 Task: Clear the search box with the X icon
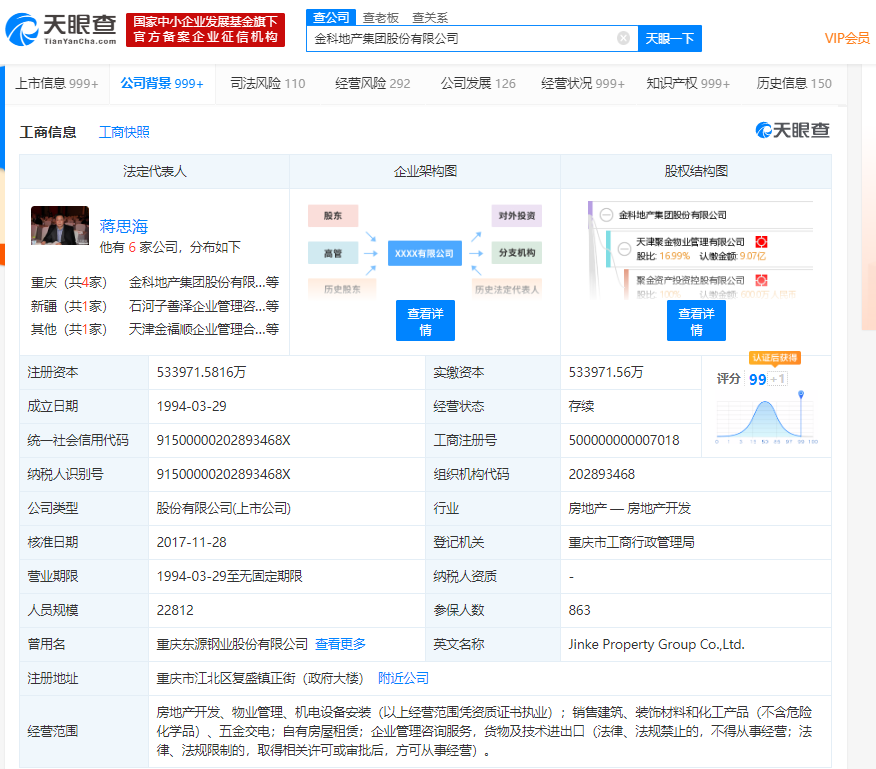coord(623,39)
